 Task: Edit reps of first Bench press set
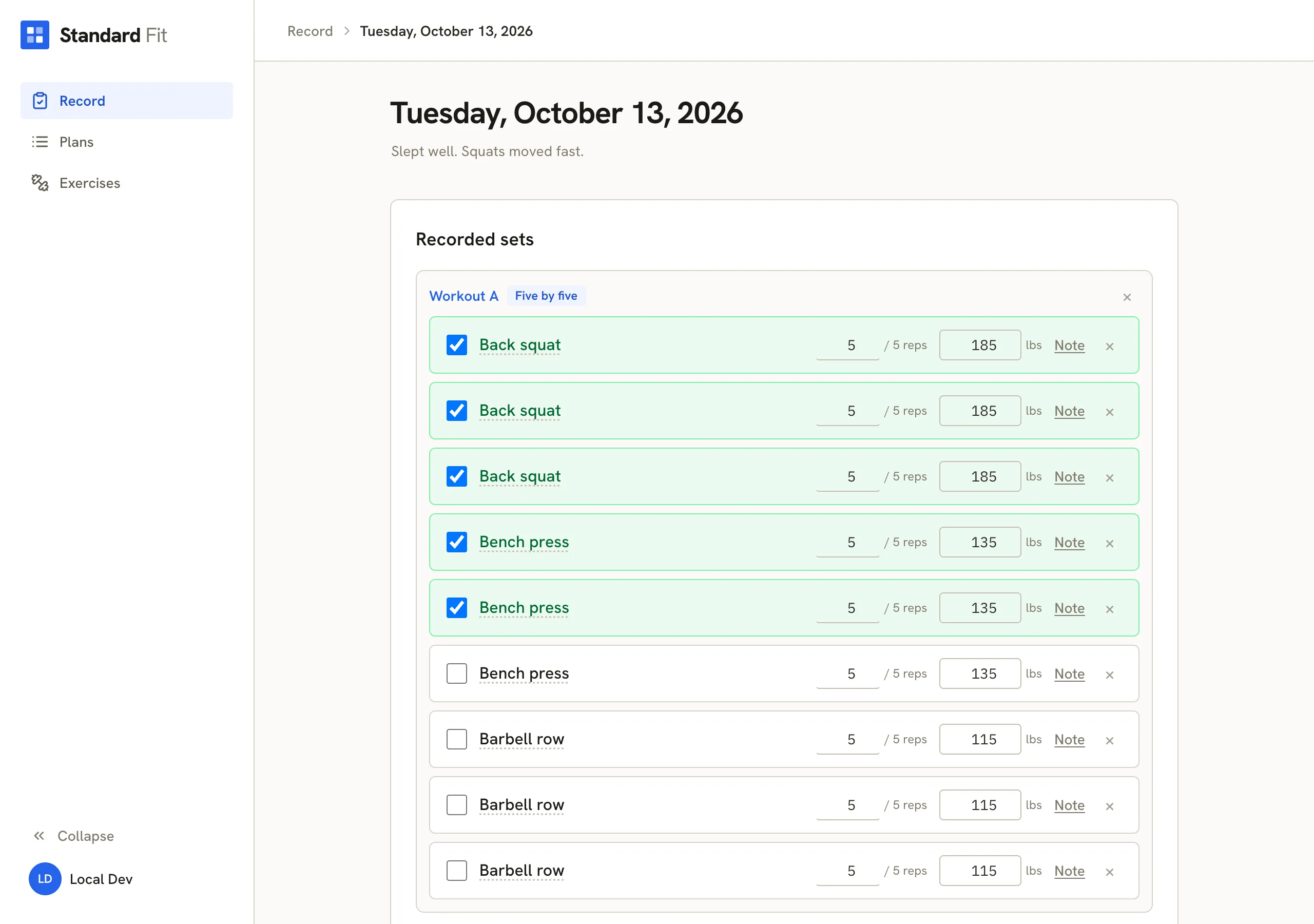click(847, 542)
